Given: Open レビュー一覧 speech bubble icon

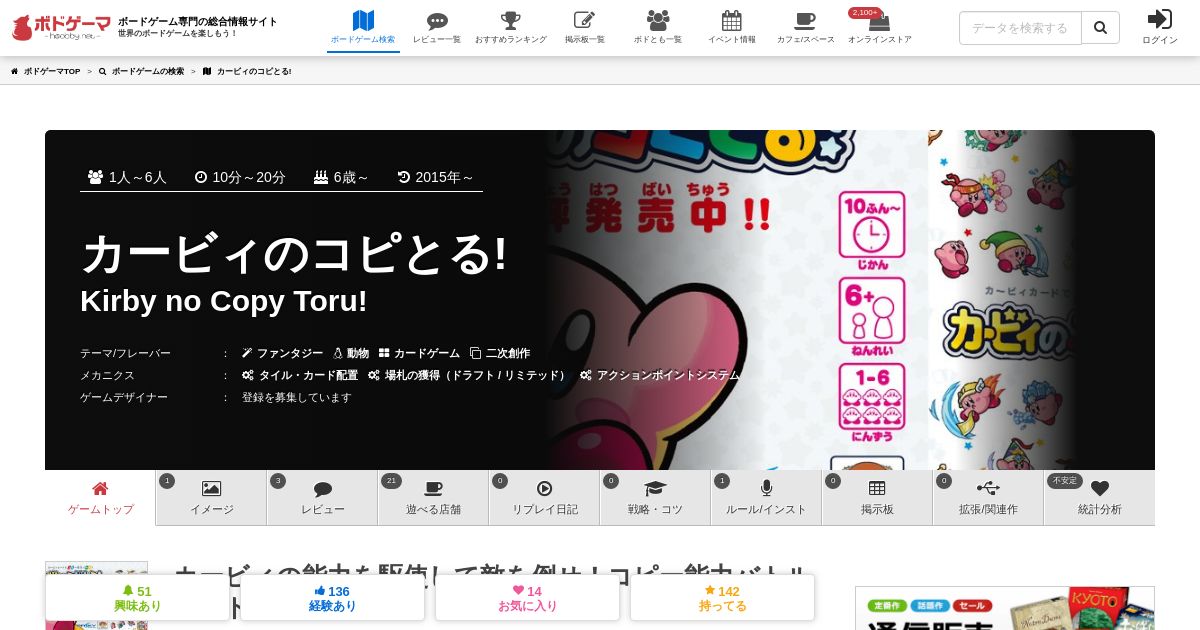Looking at the screenshot, I should (x=437, y=21).
